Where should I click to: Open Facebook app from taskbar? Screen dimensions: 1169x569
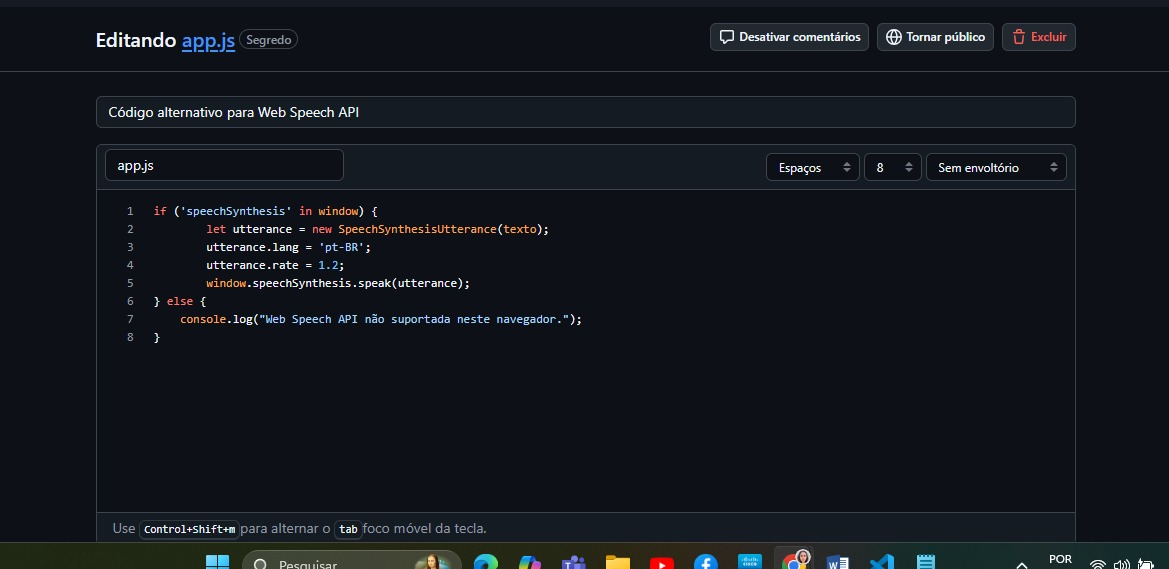pyautogui.click(x=705, y=562)
